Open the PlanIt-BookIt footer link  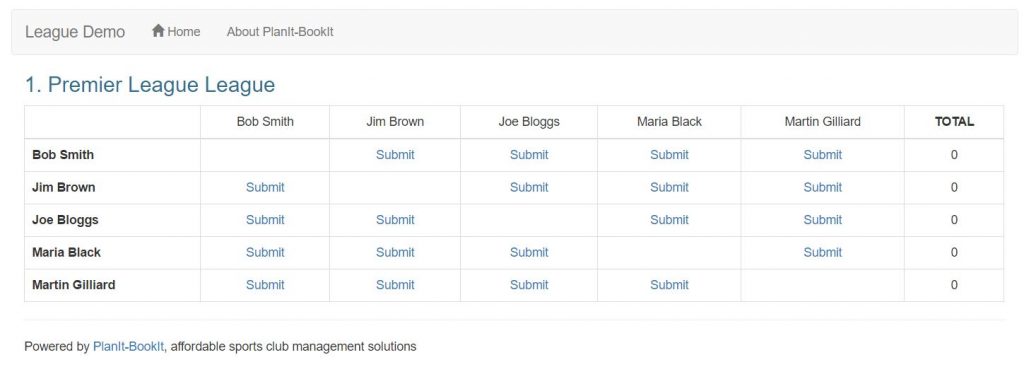(129, 347)
